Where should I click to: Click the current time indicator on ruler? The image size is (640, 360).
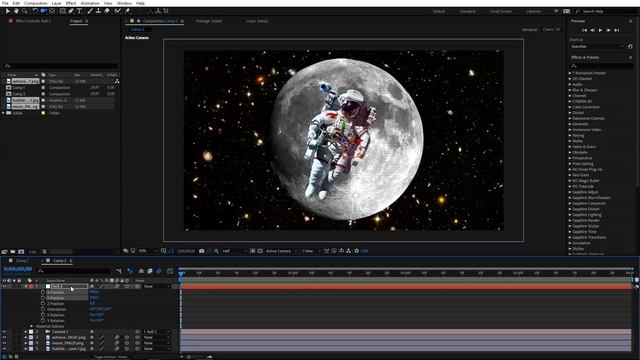coord(181,273)
